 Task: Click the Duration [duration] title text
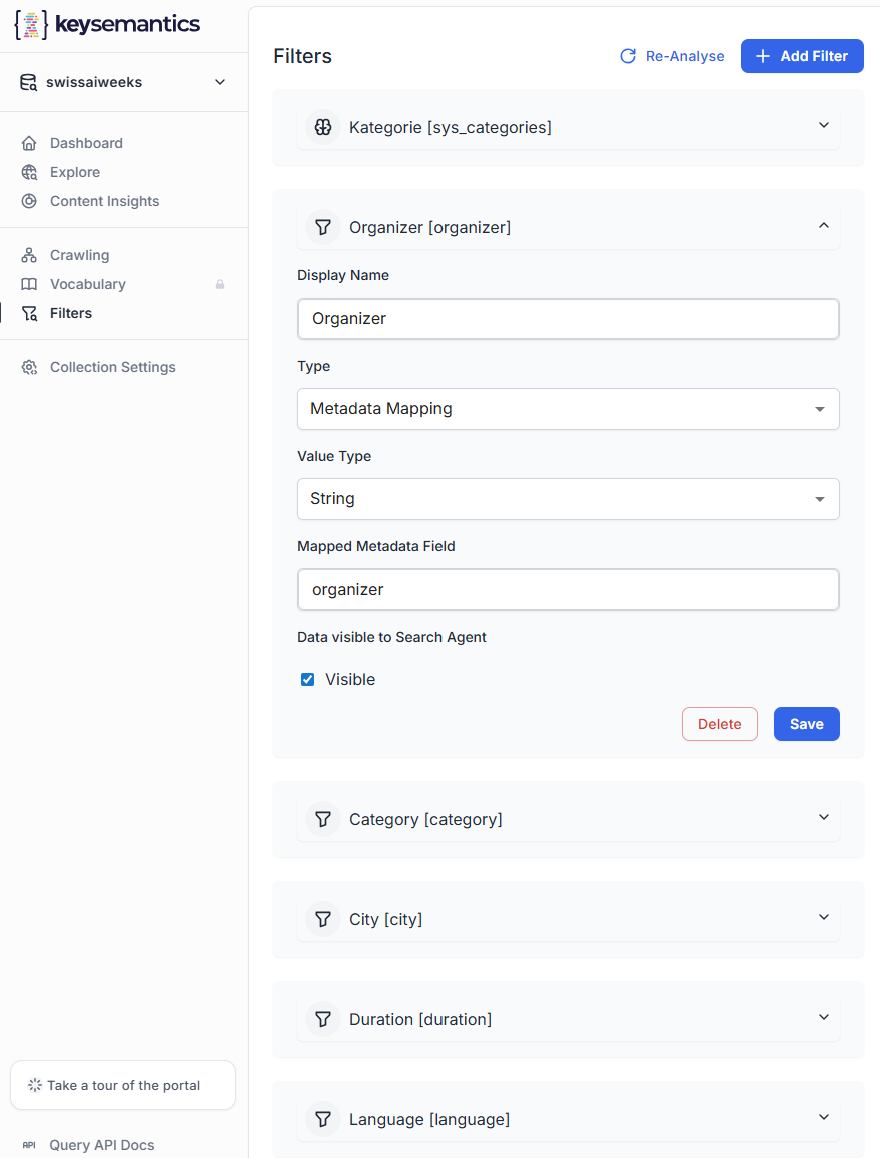[421, 1020]
